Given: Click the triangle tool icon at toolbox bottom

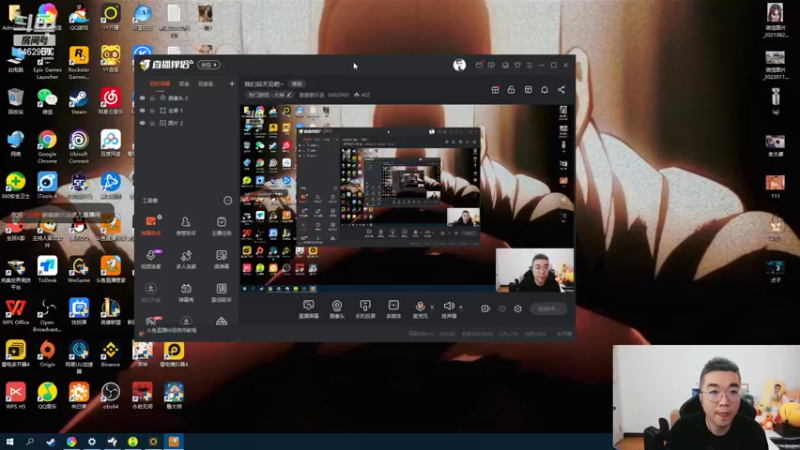Looking at the screenshot, I should click(x=221, y=321).
